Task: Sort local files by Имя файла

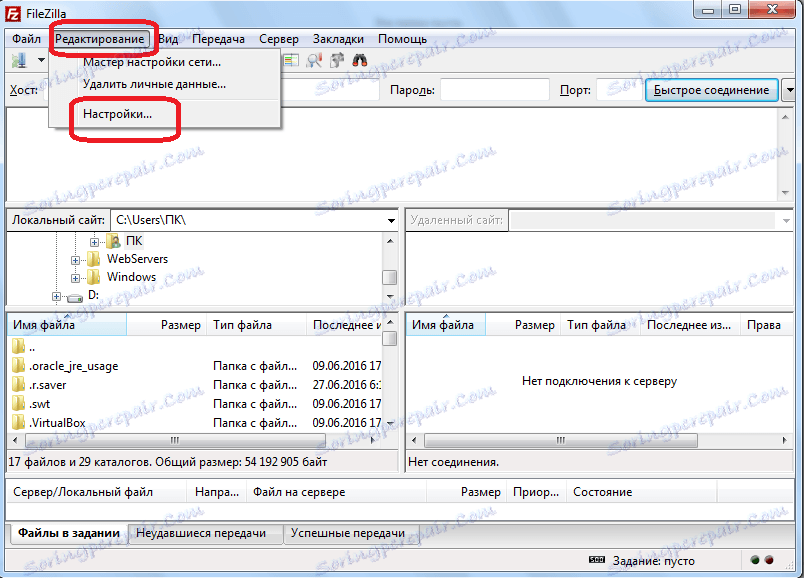Action: point(67,325)
